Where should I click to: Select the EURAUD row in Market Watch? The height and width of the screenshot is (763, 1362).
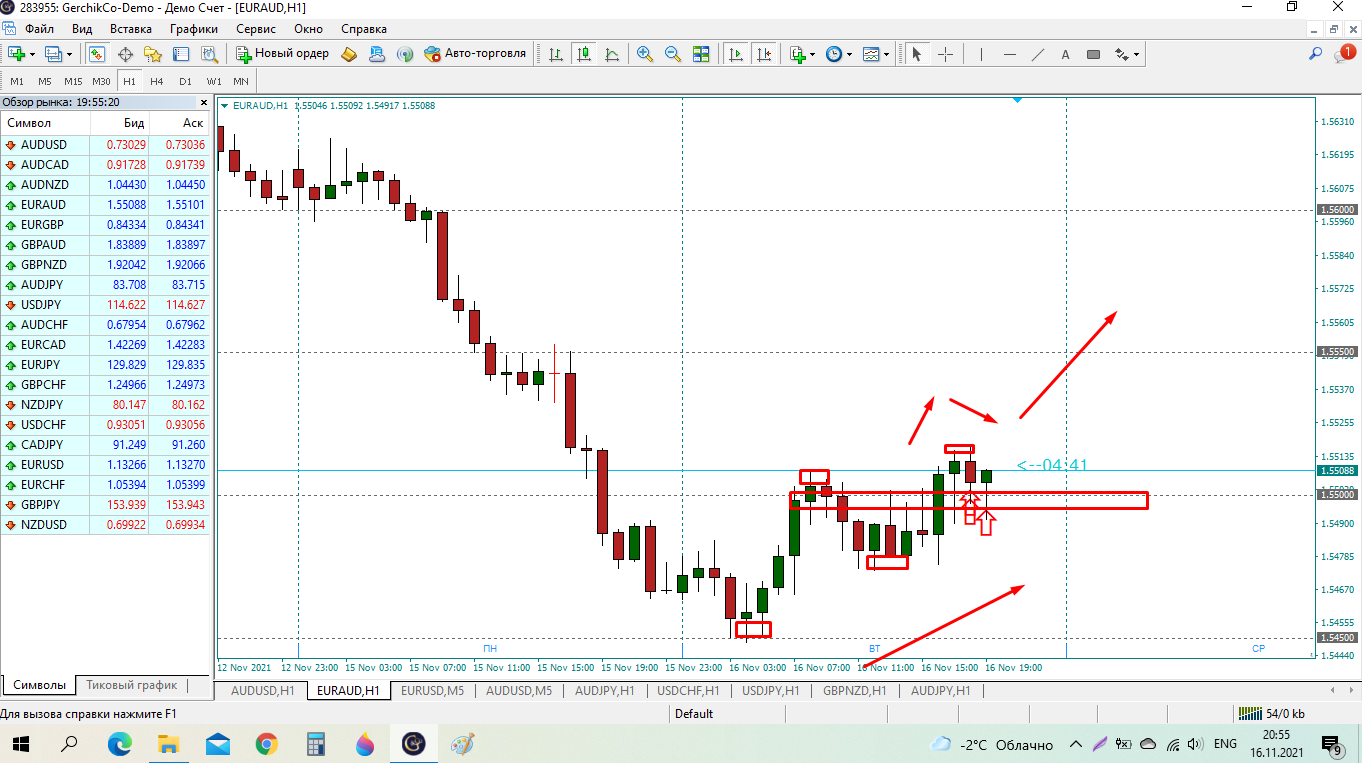(x=105, y=205)
